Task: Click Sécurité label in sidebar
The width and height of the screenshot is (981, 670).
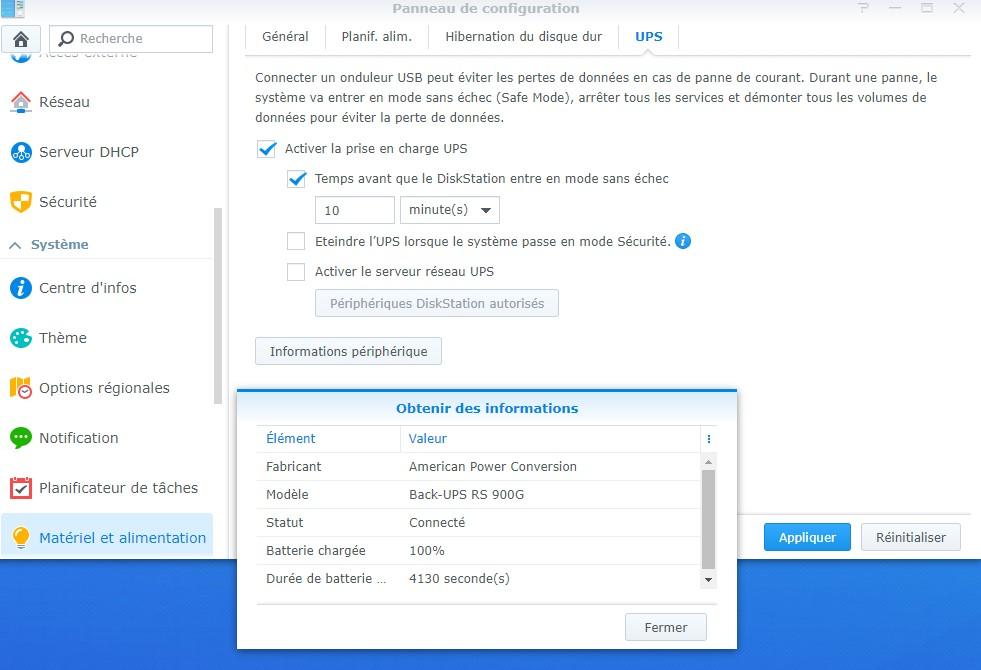Action: [x=68, y=202]
